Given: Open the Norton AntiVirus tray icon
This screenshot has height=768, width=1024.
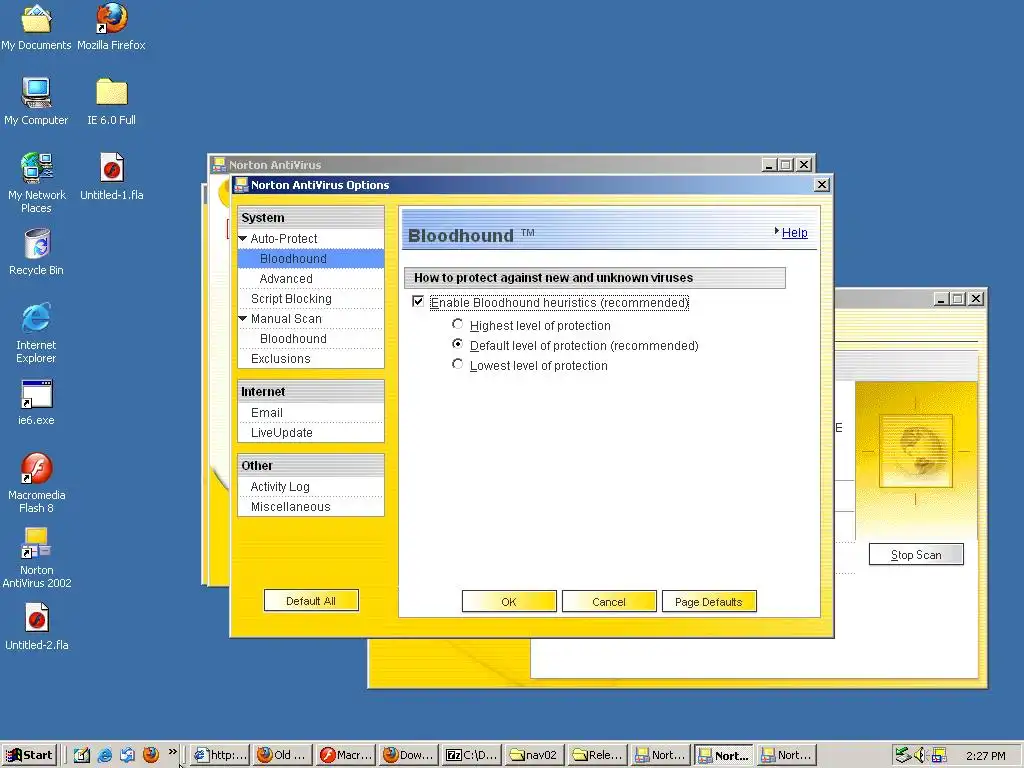Looking at the screenshot, I should click(939, 755).
